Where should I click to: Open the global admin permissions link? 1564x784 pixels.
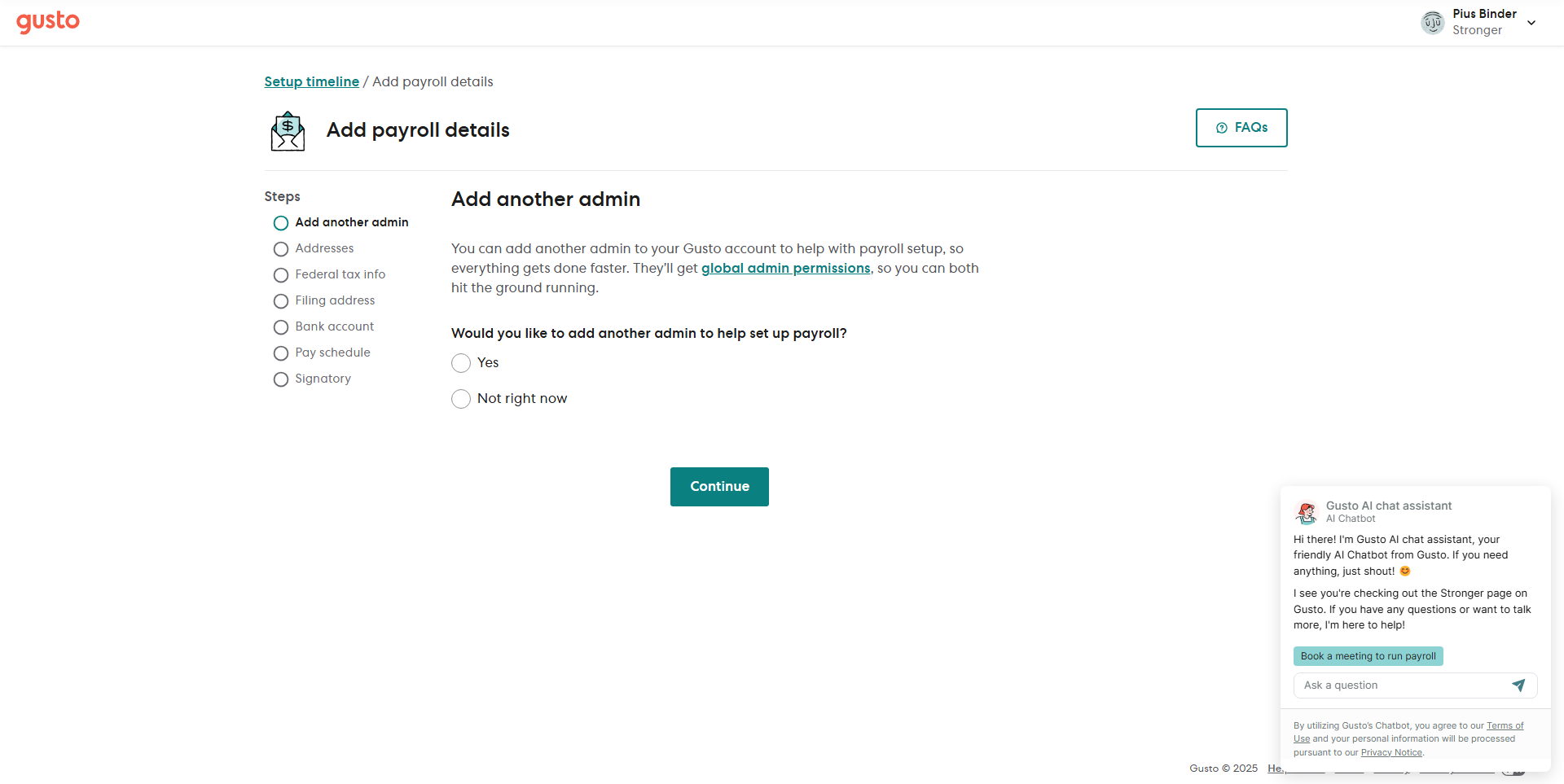coord(785,268)
